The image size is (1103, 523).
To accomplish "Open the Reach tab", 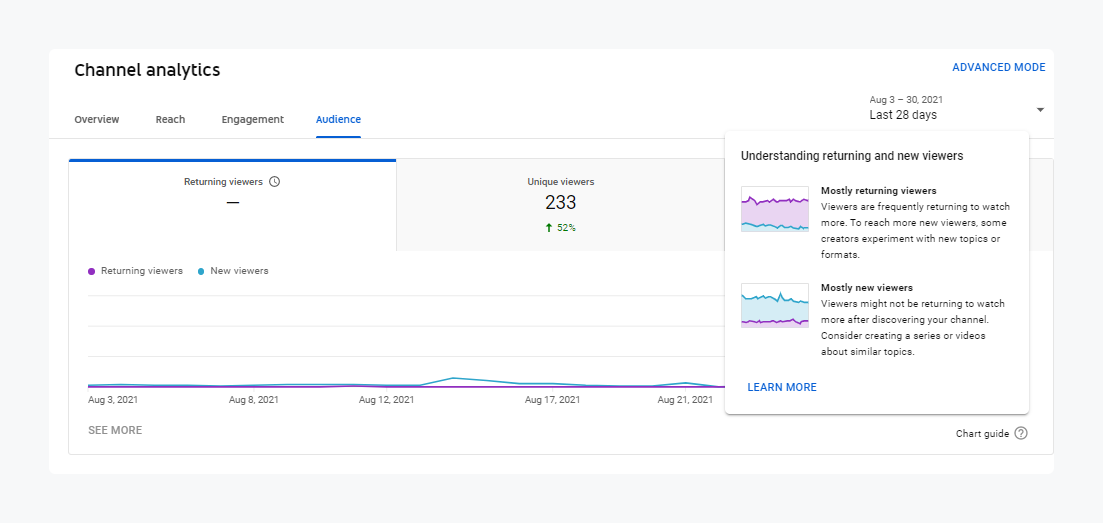I will (x=170, y=120).
